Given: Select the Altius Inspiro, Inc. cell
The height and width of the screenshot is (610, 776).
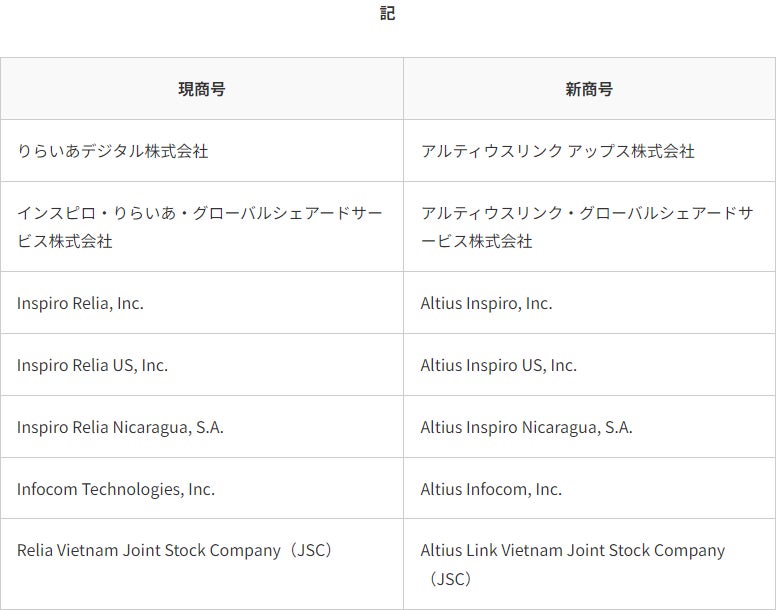Looking at the screenshot, I should (486, 303).
